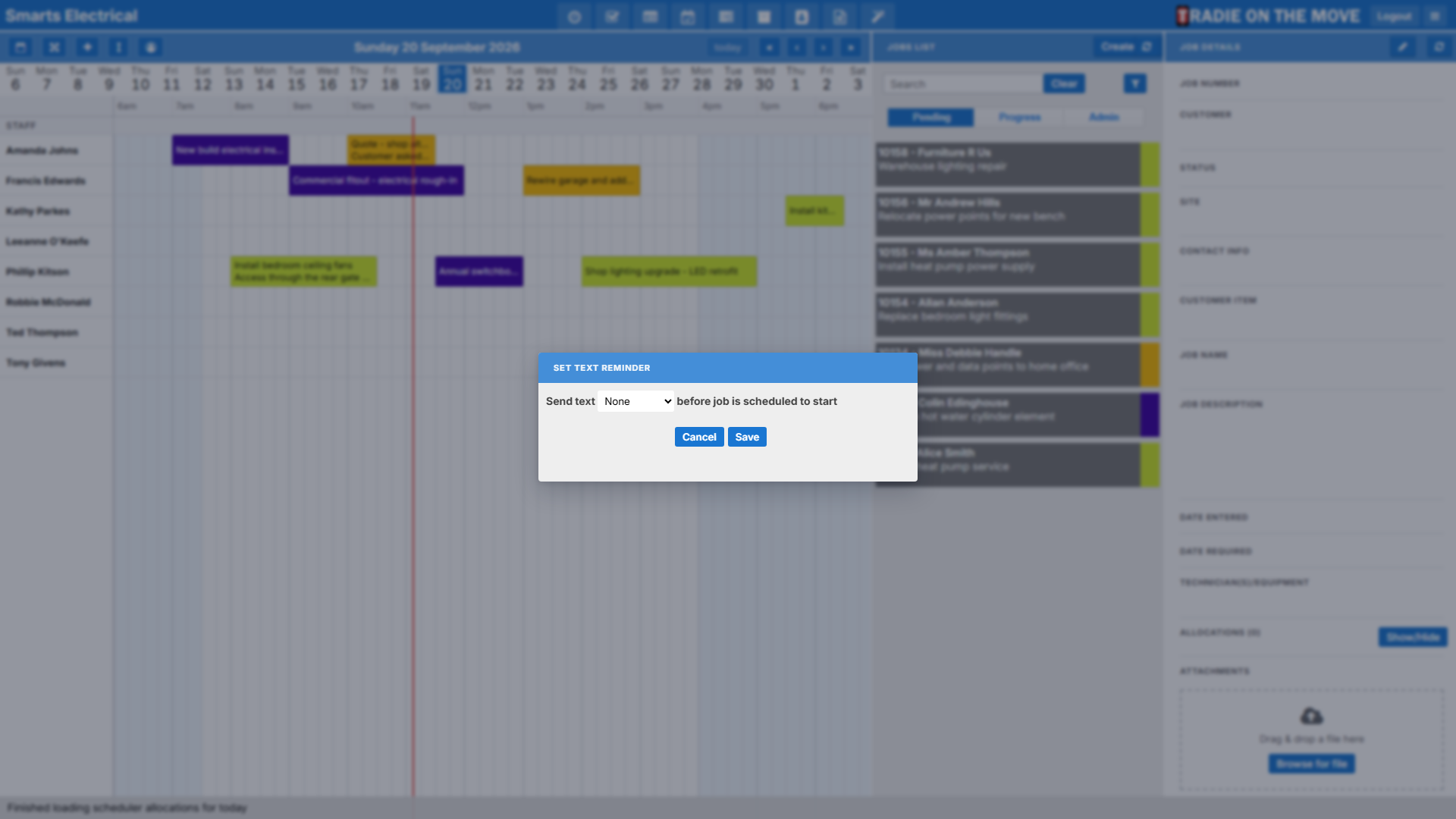Image resolution: width=1456 pixels, height=819 pixels.
Task: Open the wrench settings icon in top navigation
Action: [x=877, y=17]
